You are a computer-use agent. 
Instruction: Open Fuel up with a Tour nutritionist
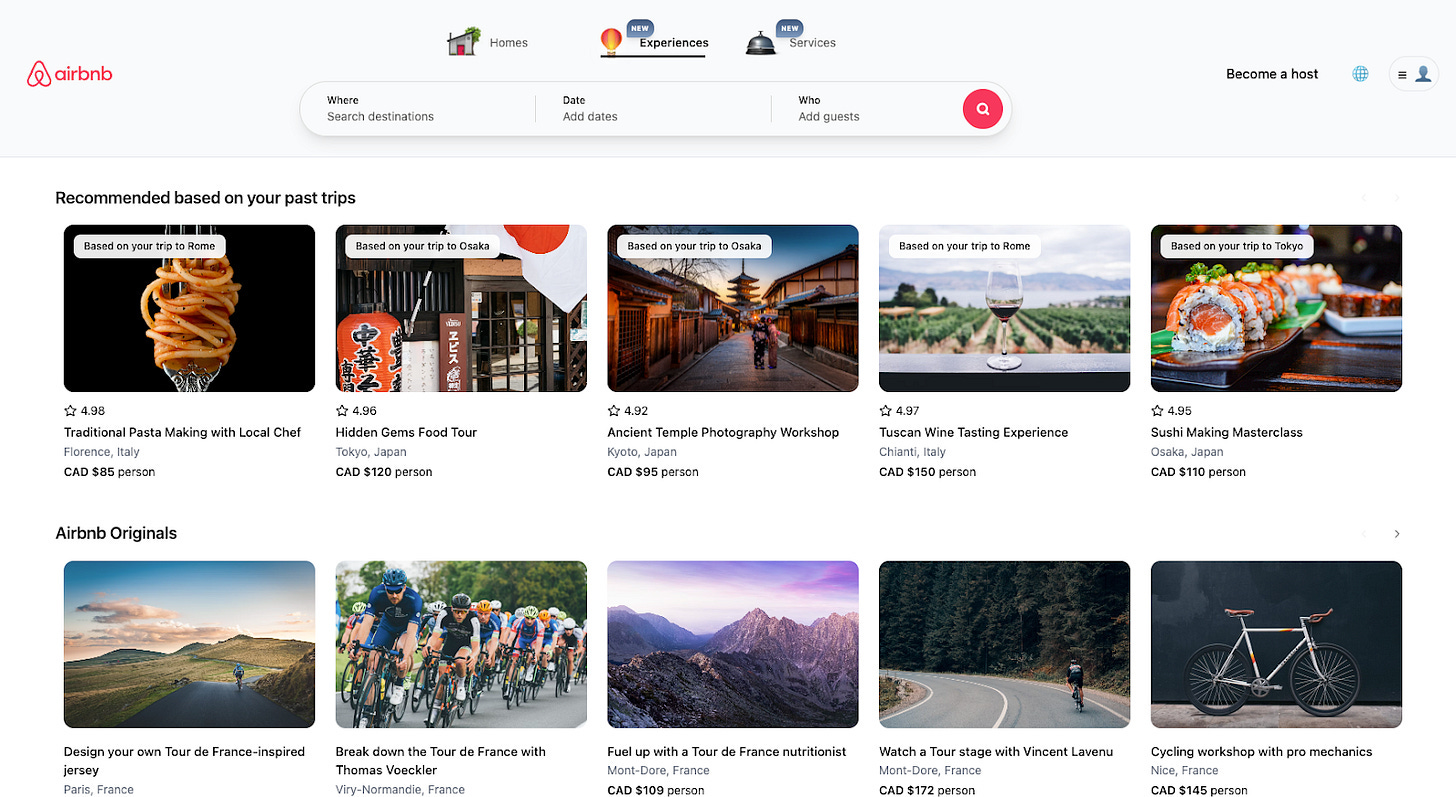[727, 752]
